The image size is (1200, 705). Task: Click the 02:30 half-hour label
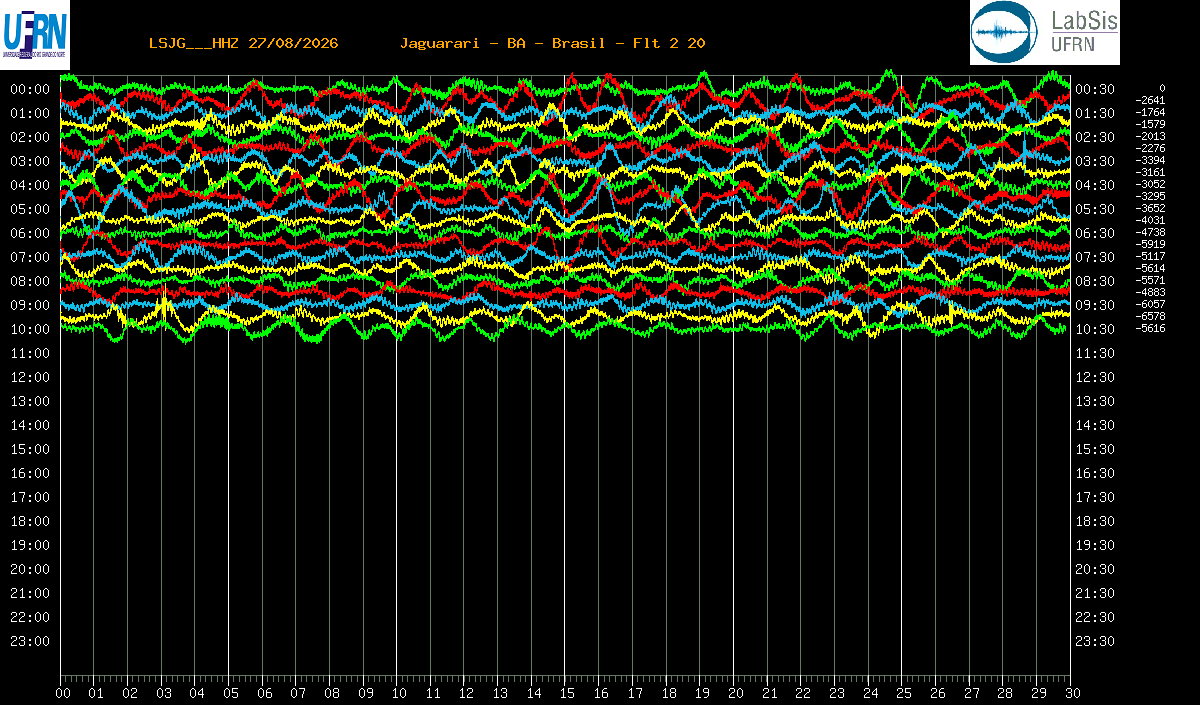pyautogui.click(x=1095, y=137)
